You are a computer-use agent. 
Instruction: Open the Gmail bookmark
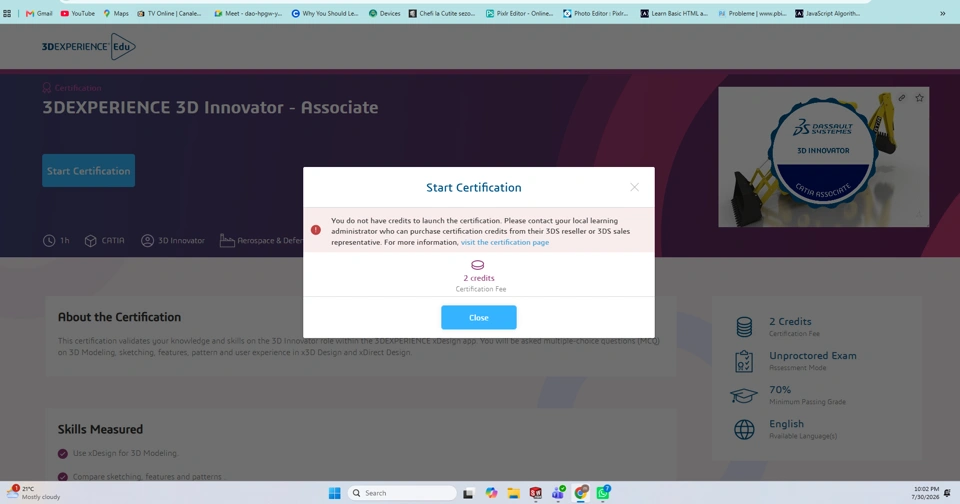click(39, 13)
